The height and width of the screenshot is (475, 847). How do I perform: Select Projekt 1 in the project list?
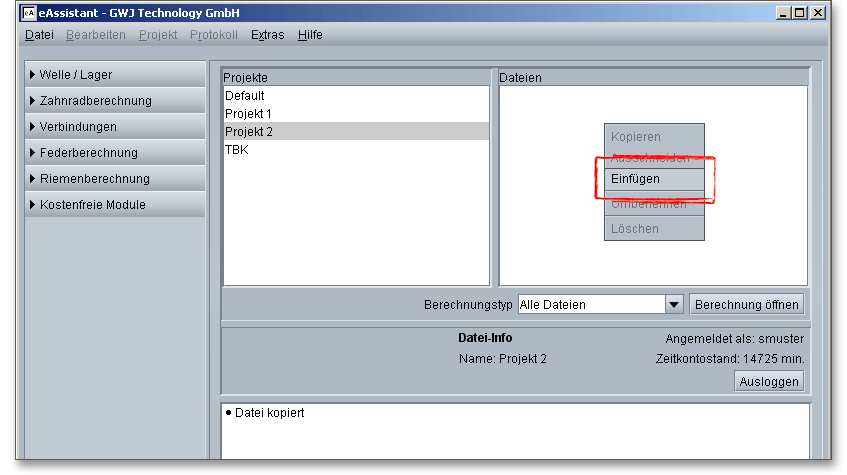point(248,114)
